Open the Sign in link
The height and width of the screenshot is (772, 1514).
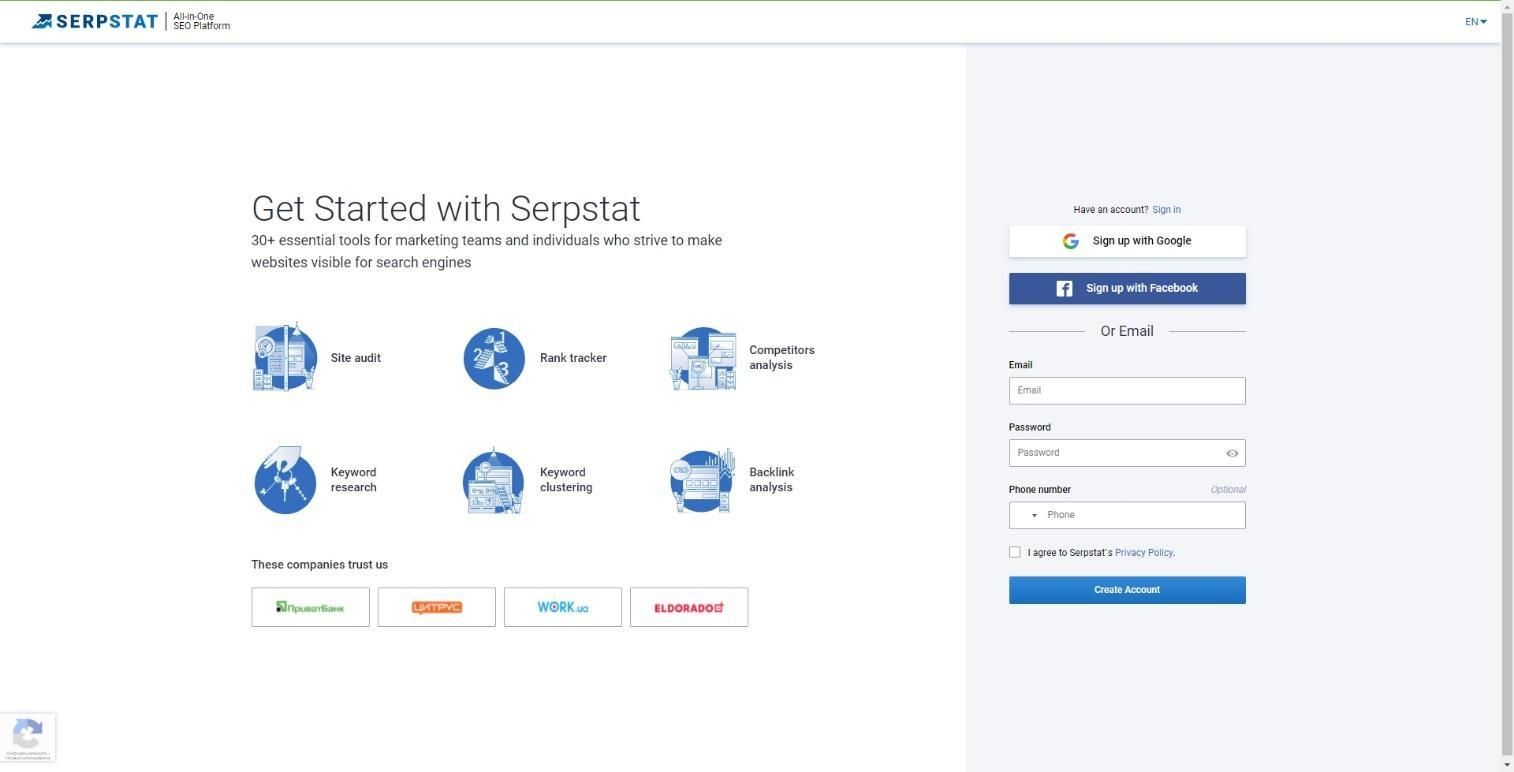[x=1166, y=210]
